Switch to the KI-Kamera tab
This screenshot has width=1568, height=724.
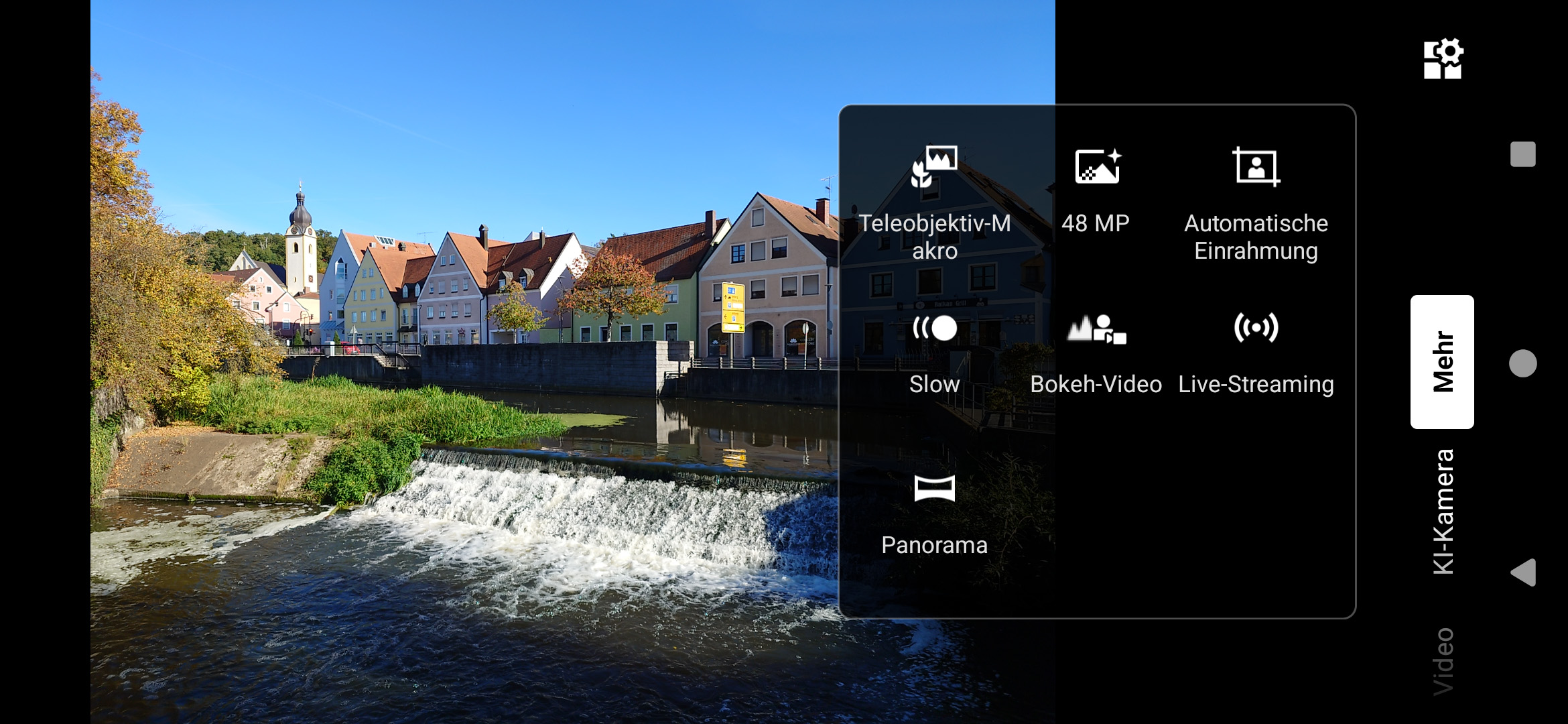[1443, 511]
